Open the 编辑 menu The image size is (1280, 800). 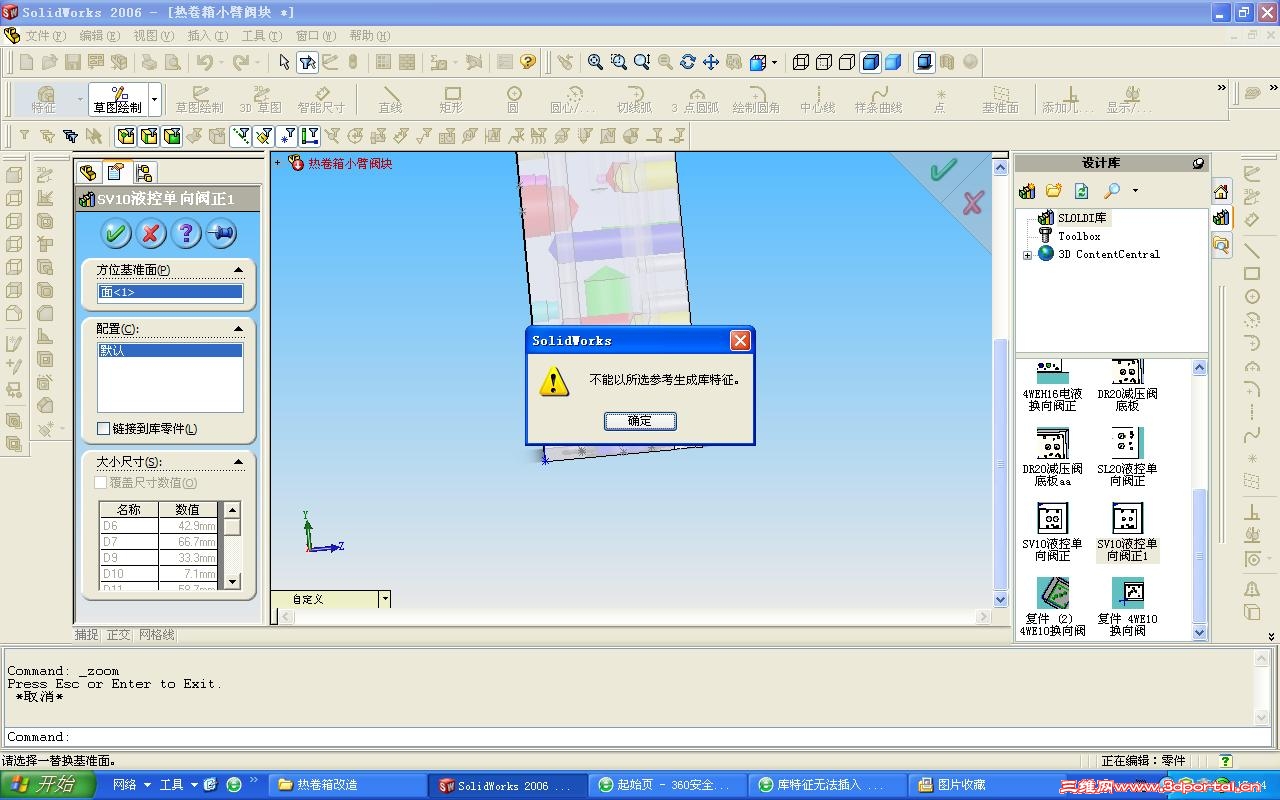click(x=99, y=36)
